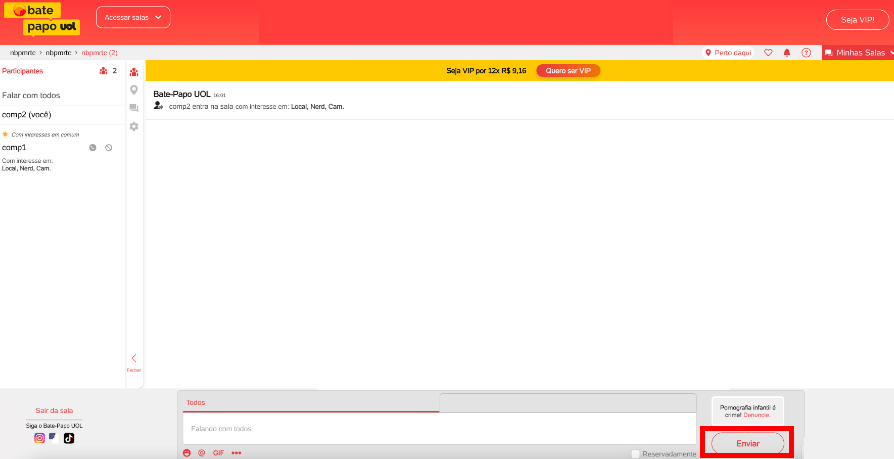Image resolution: width=894 pixels, height=459 pixels.
Task: Click the Bate-Papo UOL message sender
Action: tap(182, 94)
